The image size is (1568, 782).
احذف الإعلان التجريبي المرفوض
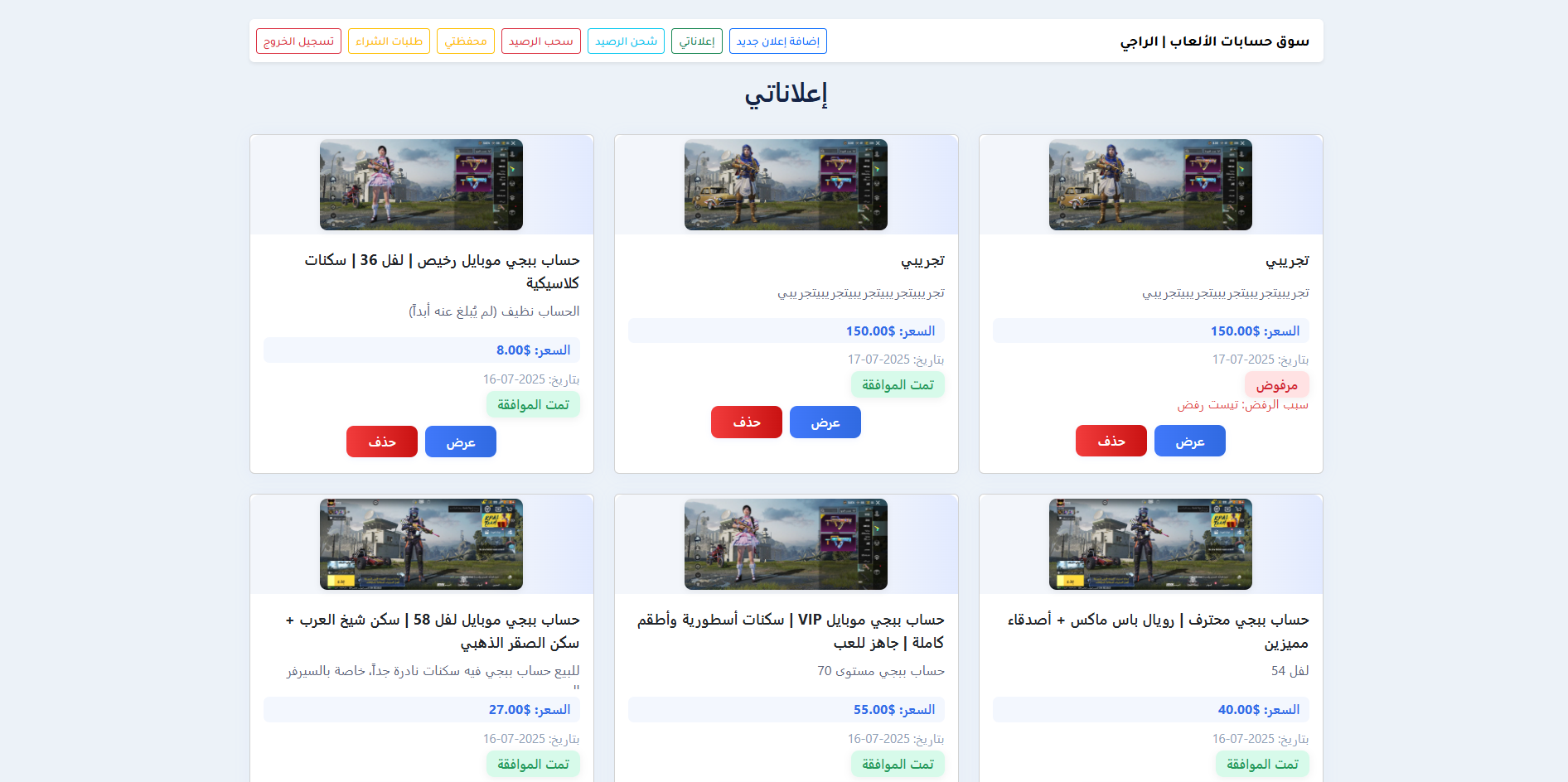click(x=1111, y=440)
